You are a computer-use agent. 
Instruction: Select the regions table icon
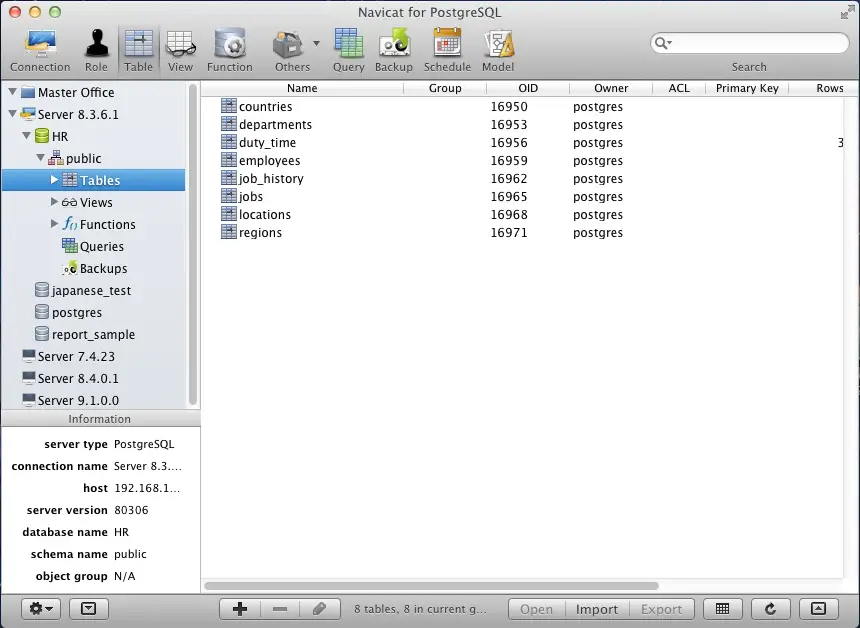pos(229,232)
